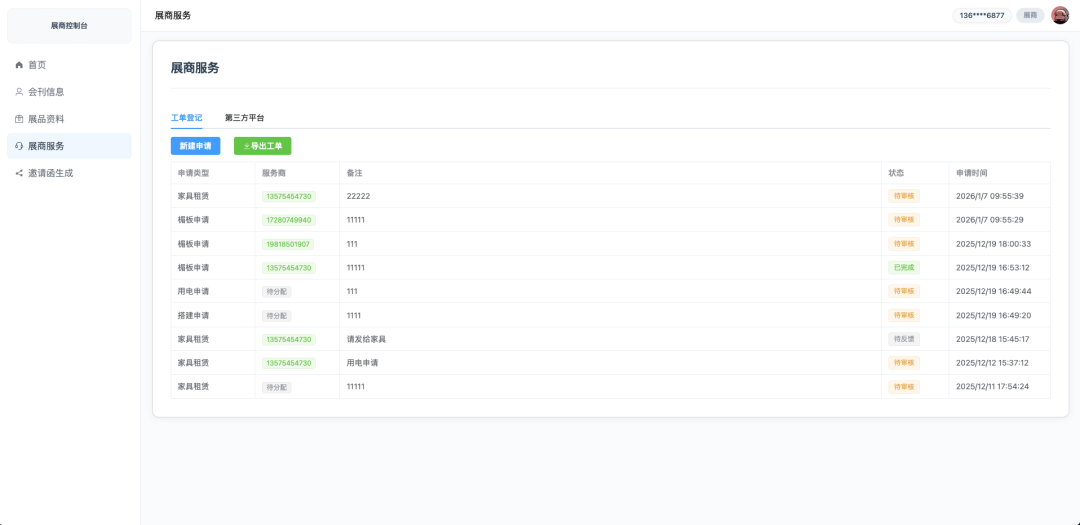
Task: Click 待审核 status in the 16:49:20 row
Action: tap(904, 316)
